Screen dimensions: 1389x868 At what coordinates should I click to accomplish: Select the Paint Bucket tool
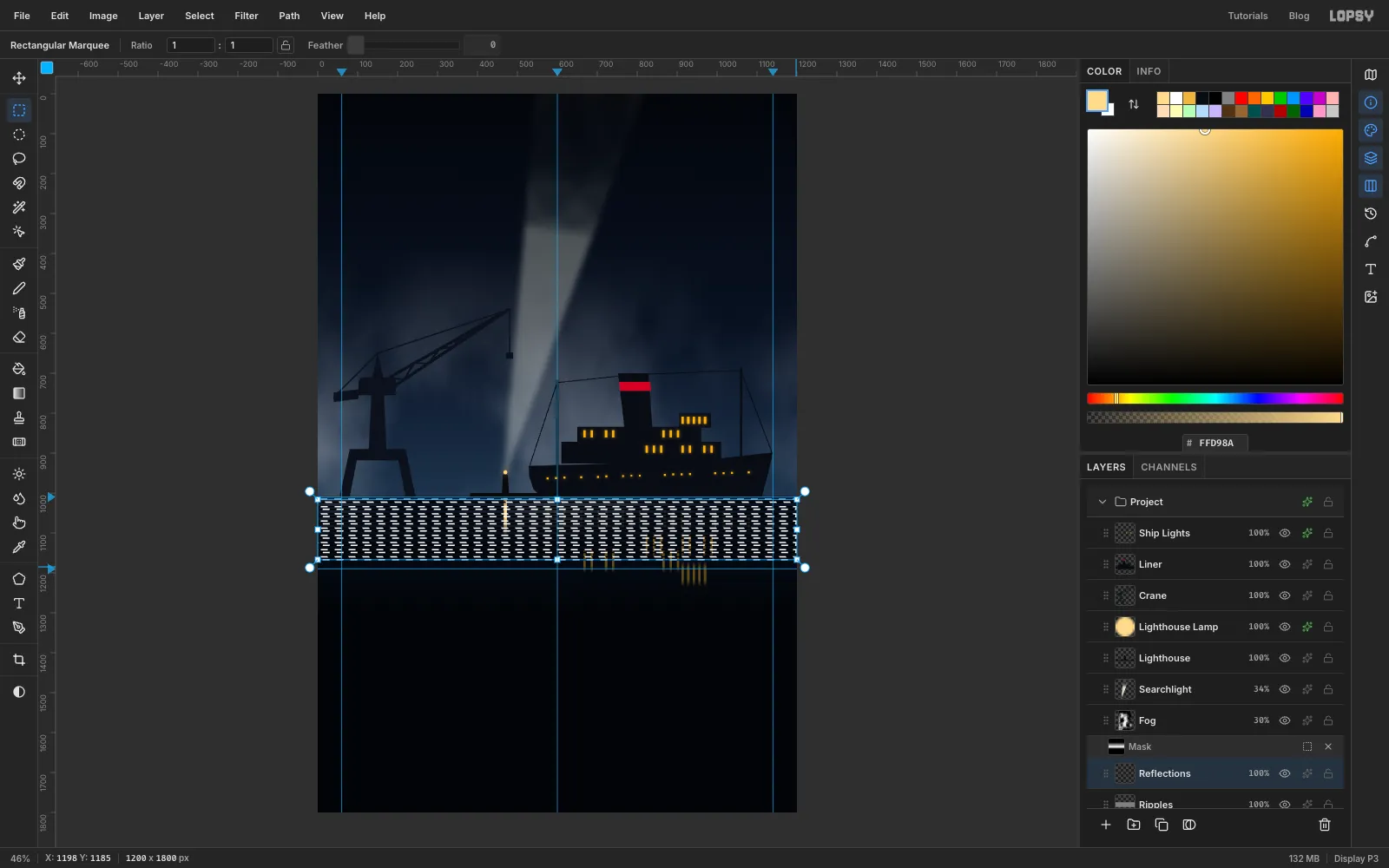click(19, 369)
